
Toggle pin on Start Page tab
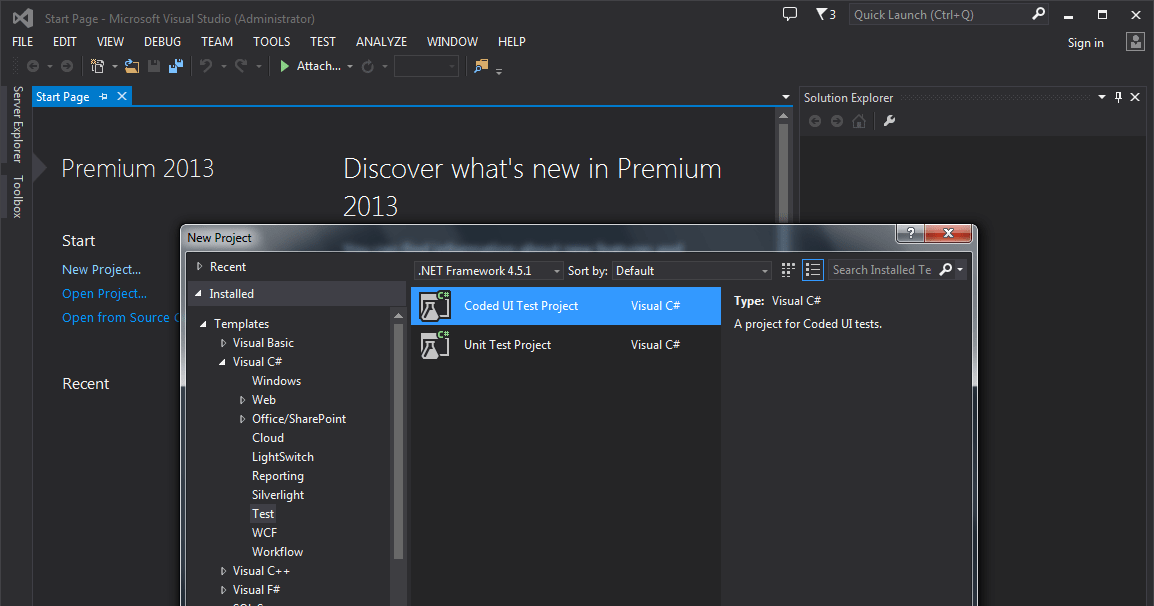pos(104,97)
